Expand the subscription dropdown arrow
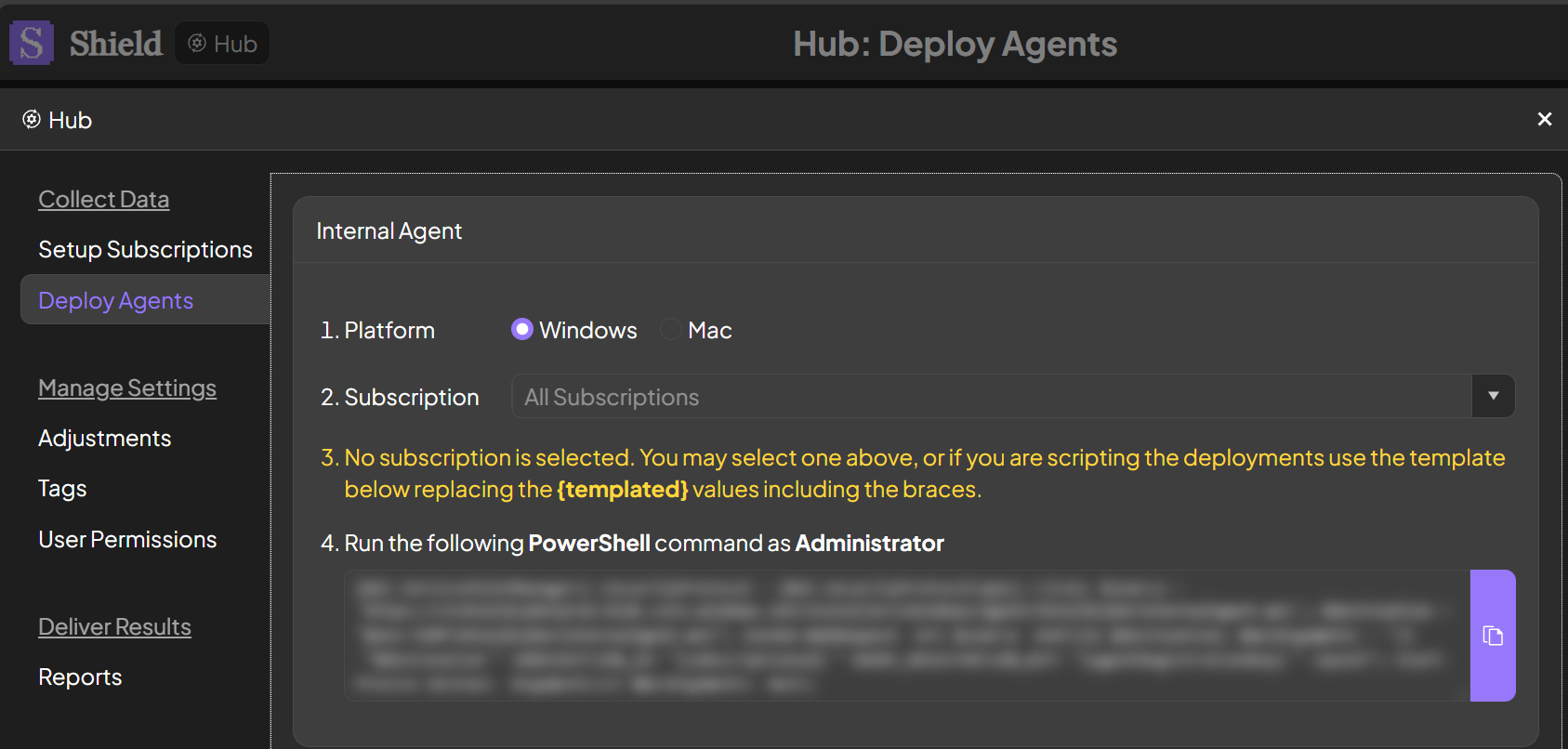This screenshot has height=749, width=1568. 1494,397
